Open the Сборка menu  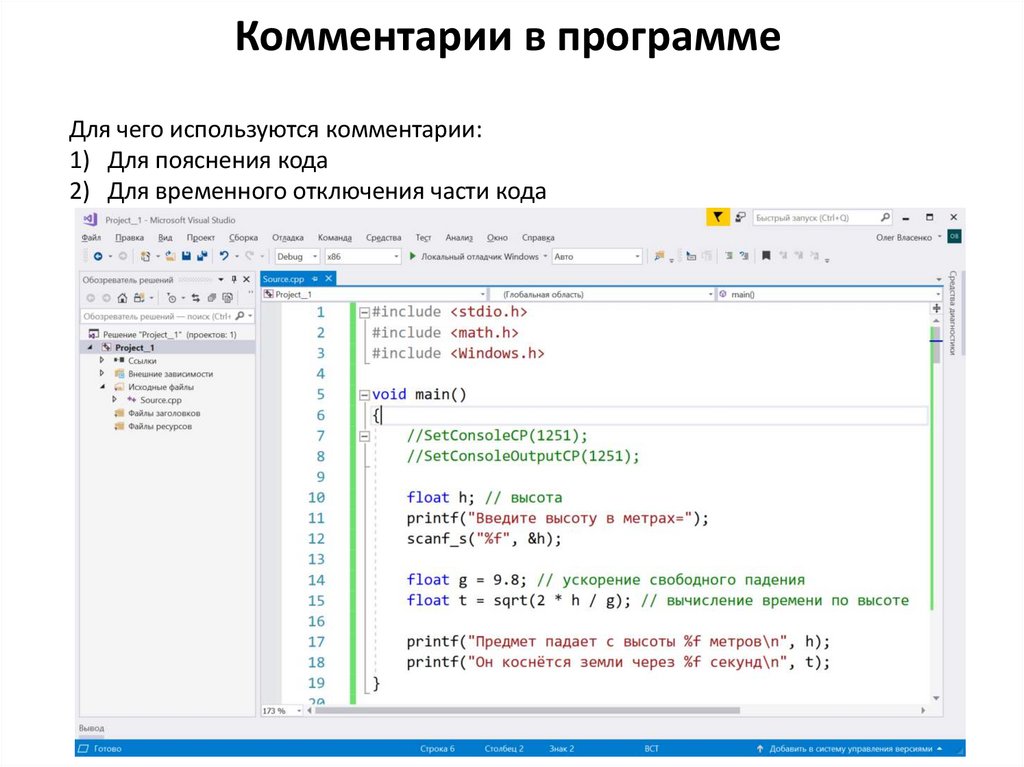coord(243,238)
